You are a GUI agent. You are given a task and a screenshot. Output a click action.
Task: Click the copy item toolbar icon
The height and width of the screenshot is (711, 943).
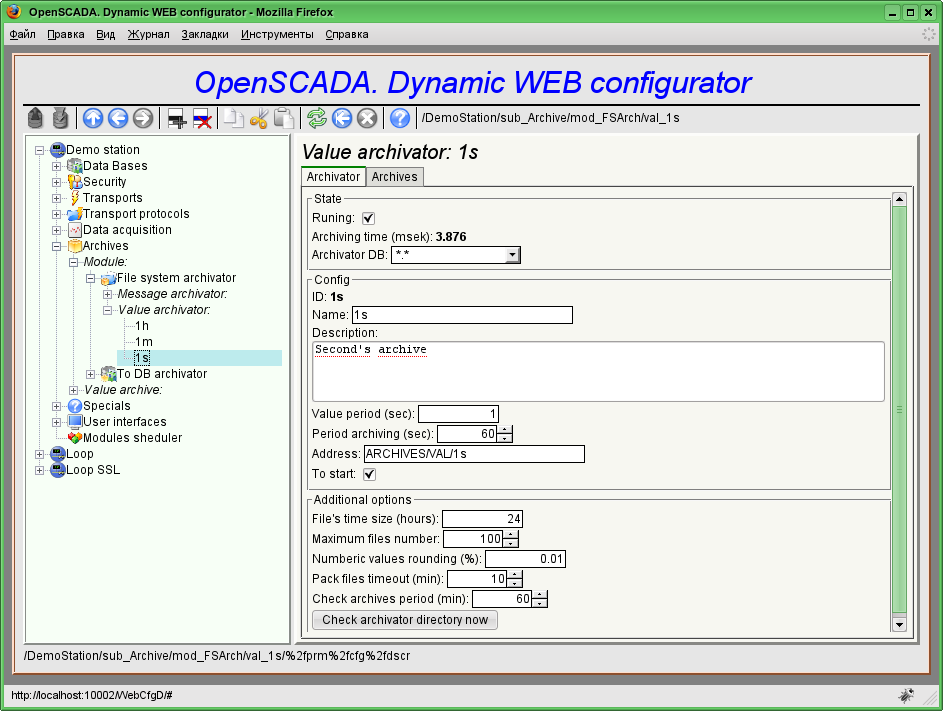pos(233,118)
